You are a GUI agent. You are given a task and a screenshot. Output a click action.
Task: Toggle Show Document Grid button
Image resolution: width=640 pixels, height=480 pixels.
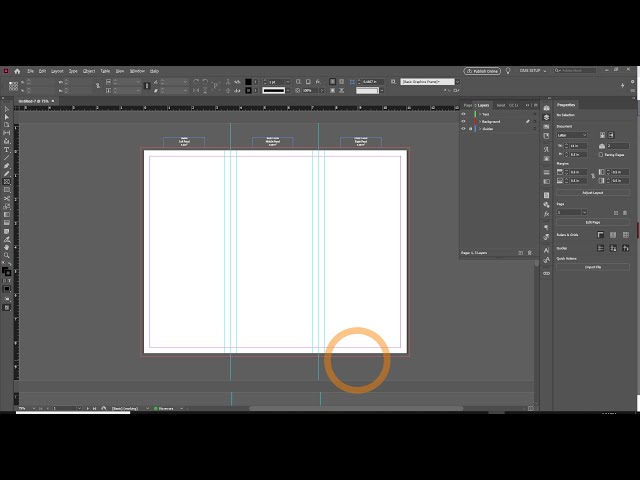626,235
